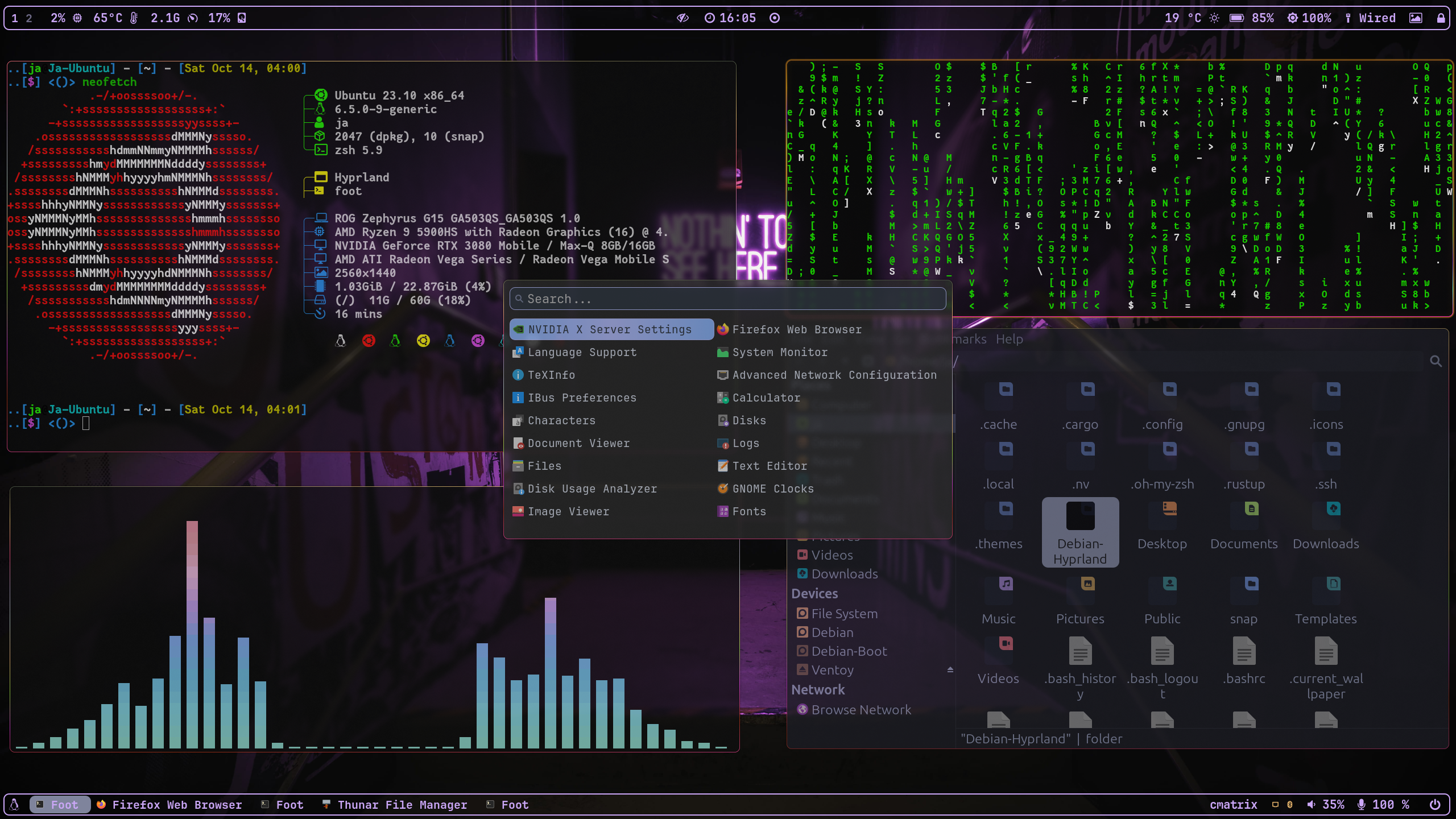Toggle the crossed-eye idle inhibitor icon
Image resolution: width=1456 pixels, height=819 pixels.
click(682, 18)
